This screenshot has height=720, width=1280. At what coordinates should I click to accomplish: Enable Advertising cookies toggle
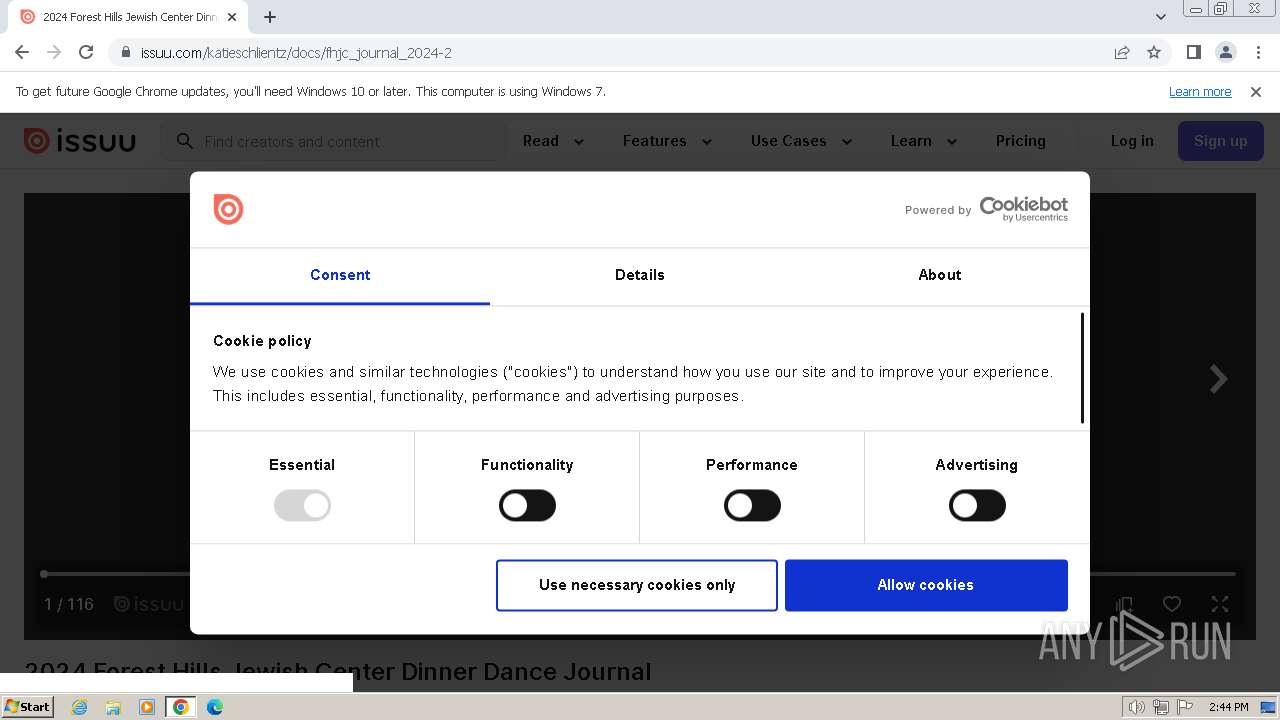point(977,506)
